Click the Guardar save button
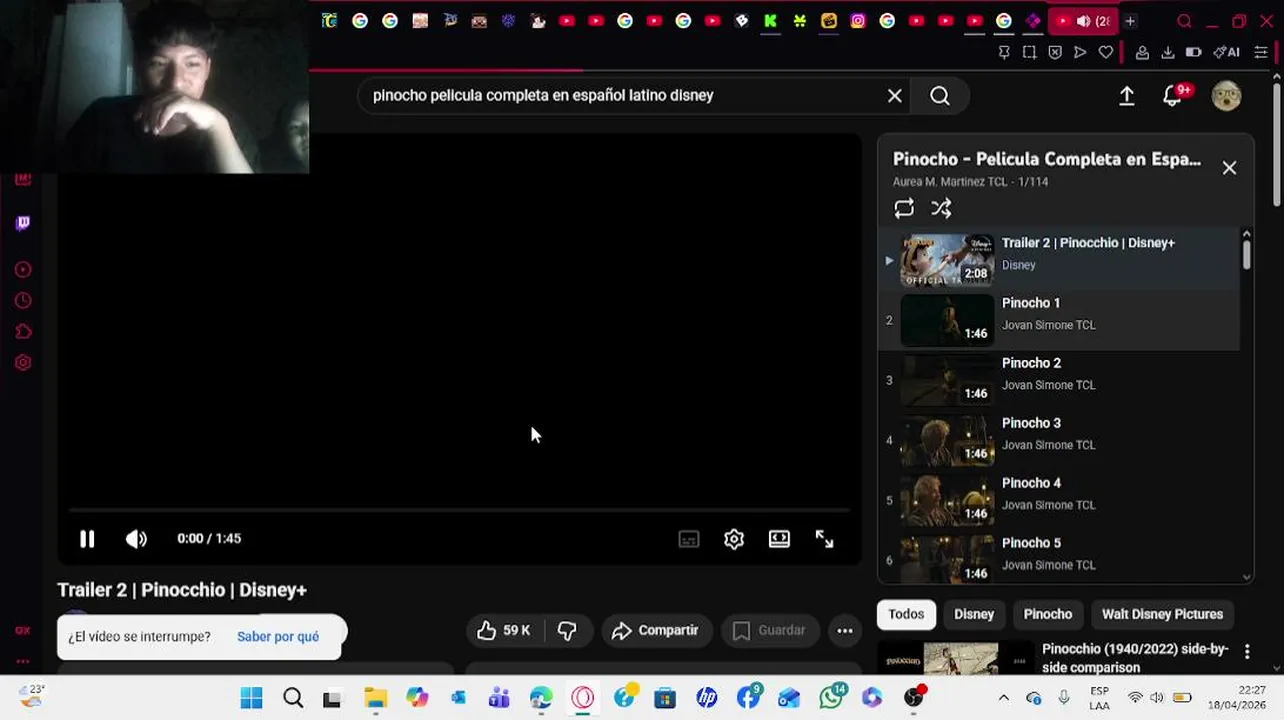Image resolution: width=1284 pixels, height=720 pixels. tap(768, 630)
